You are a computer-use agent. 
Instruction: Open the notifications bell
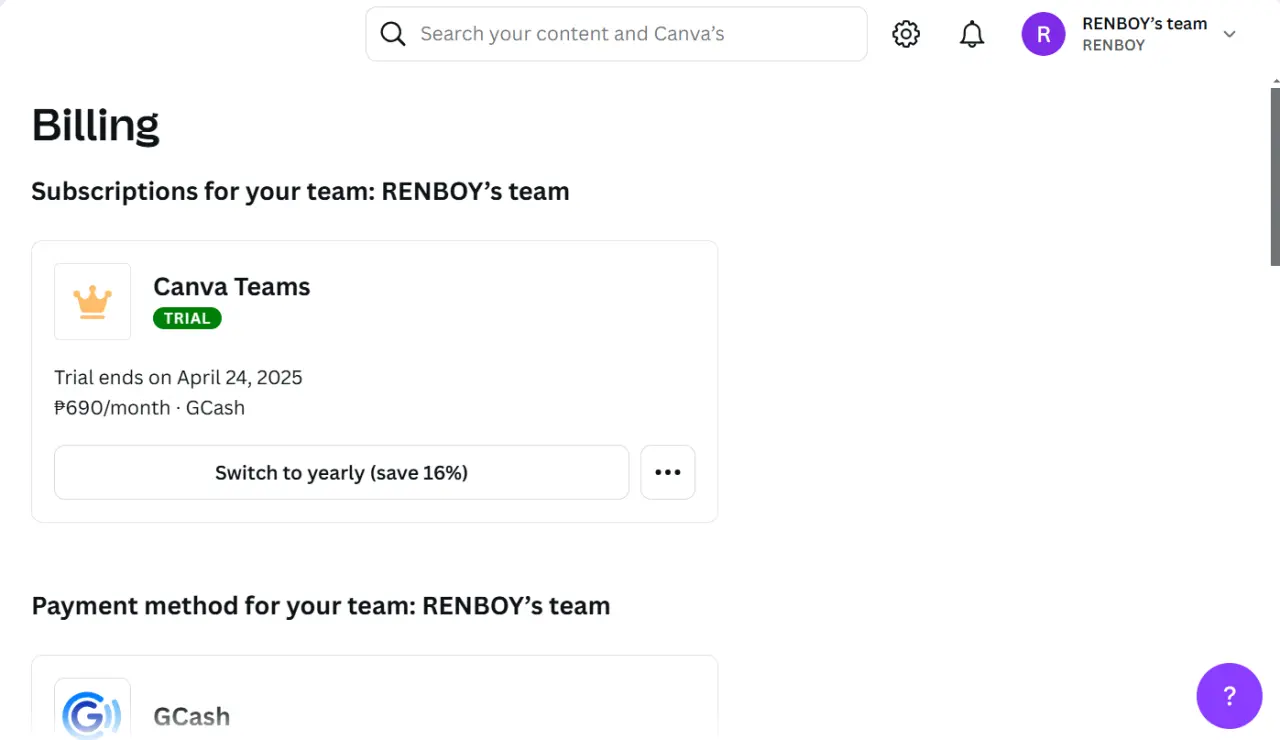(972, 34)
